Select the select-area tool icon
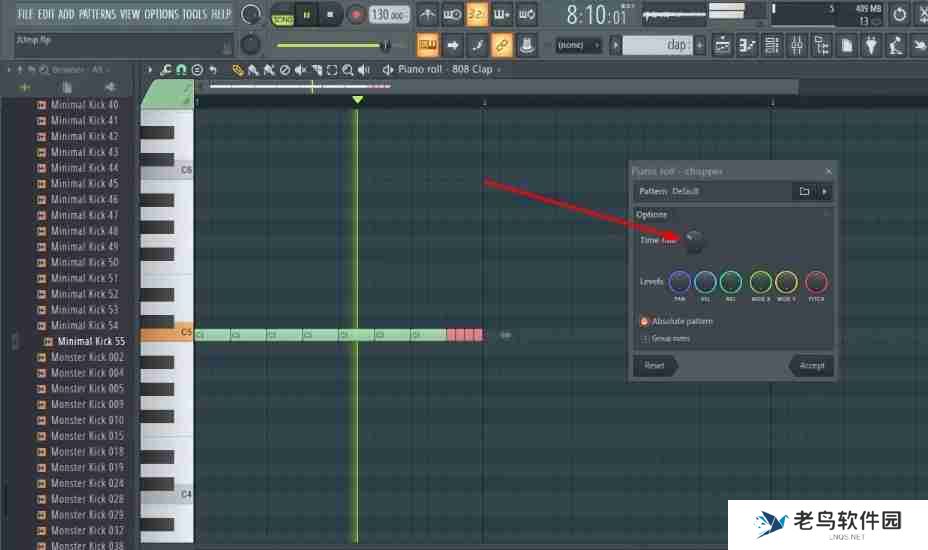Image resolution: width=928 pixels, height=550 pixels. coord(332,70)
